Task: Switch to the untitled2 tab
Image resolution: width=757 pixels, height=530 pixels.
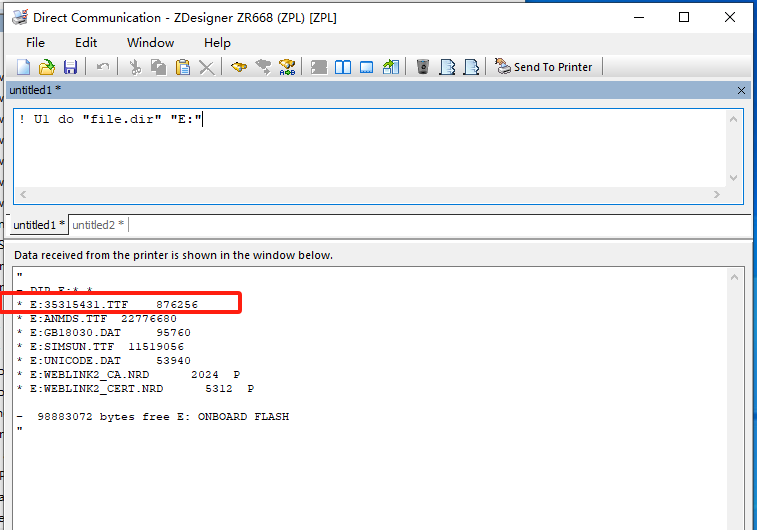Action: [98, 225]
